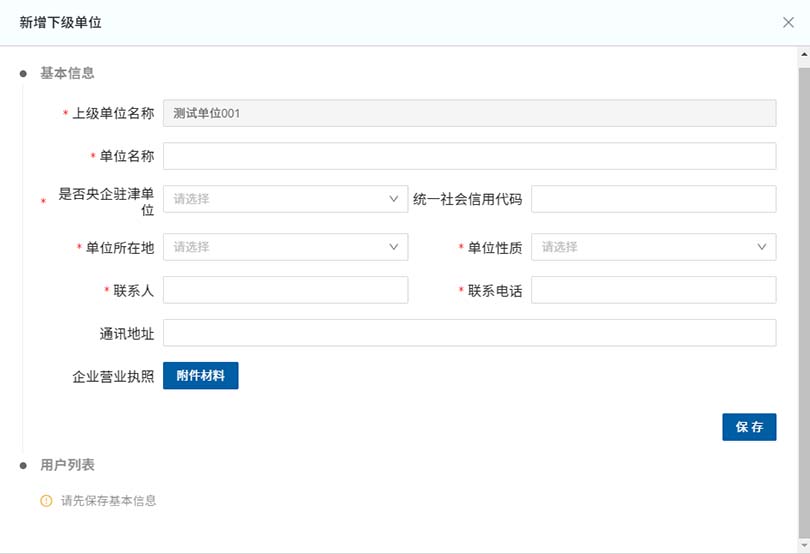Click the warning icon beside 请先保存基本信息
810x554 pixels.
pos(46,501)
